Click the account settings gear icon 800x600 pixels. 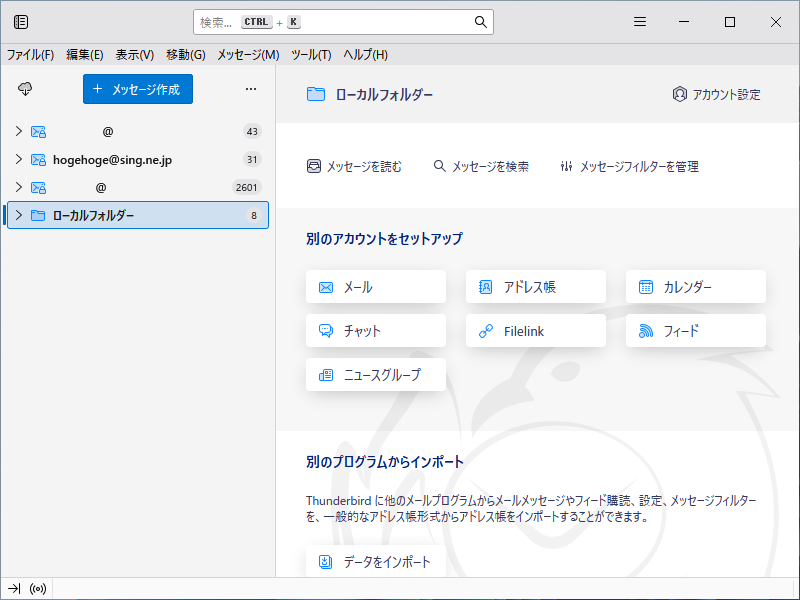680,94
